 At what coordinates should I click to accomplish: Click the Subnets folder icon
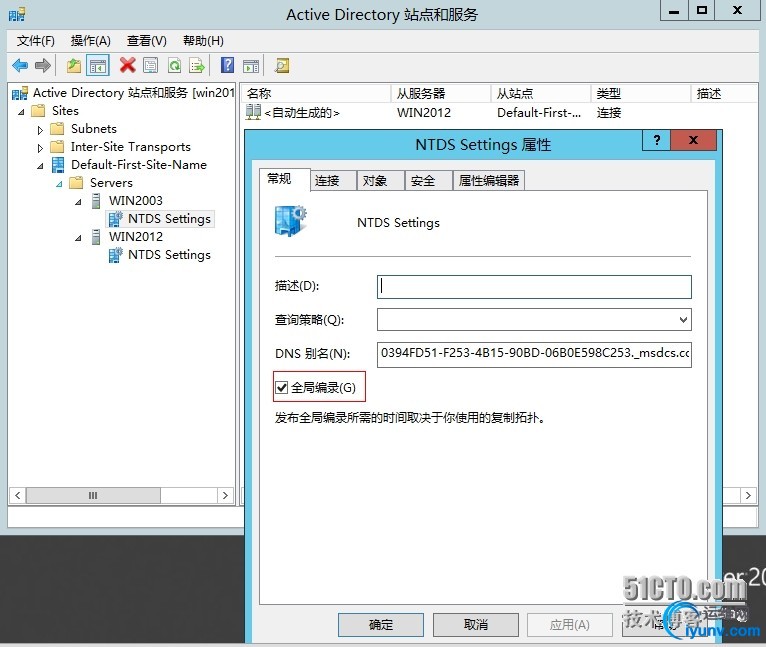(57, 129)
